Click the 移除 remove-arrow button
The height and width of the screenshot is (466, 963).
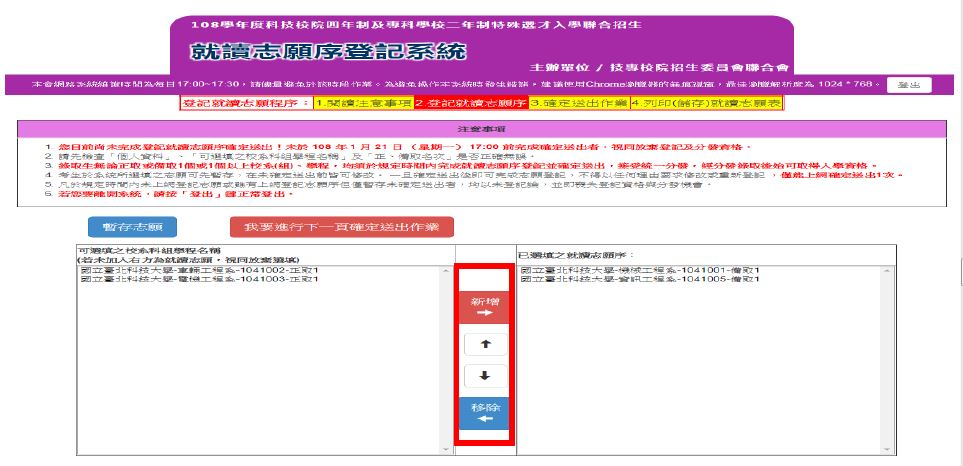(485, 413)
